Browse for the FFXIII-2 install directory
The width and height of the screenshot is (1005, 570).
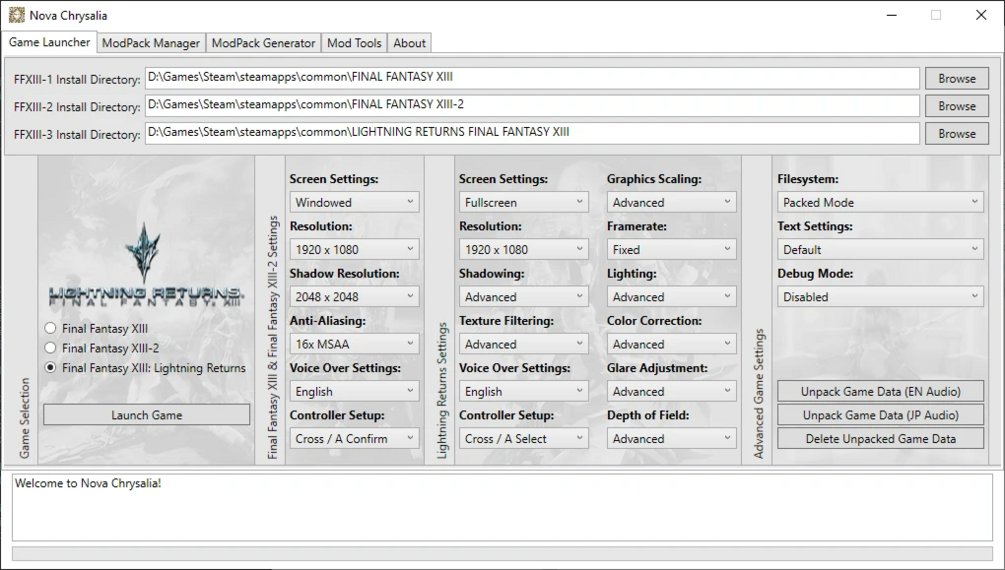coord(956,106)
